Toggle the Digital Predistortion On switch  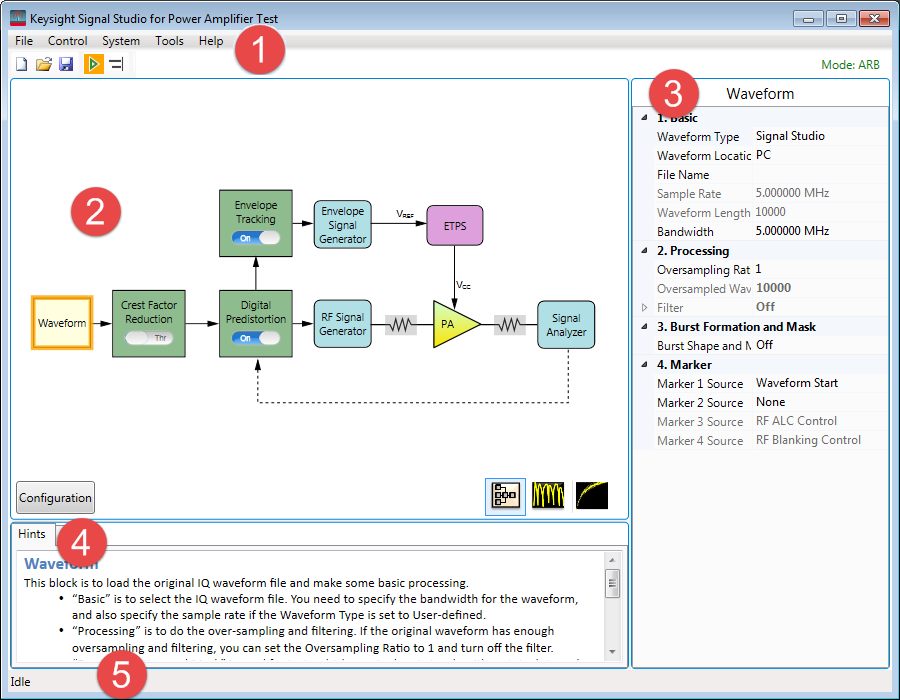pos(255,338)
